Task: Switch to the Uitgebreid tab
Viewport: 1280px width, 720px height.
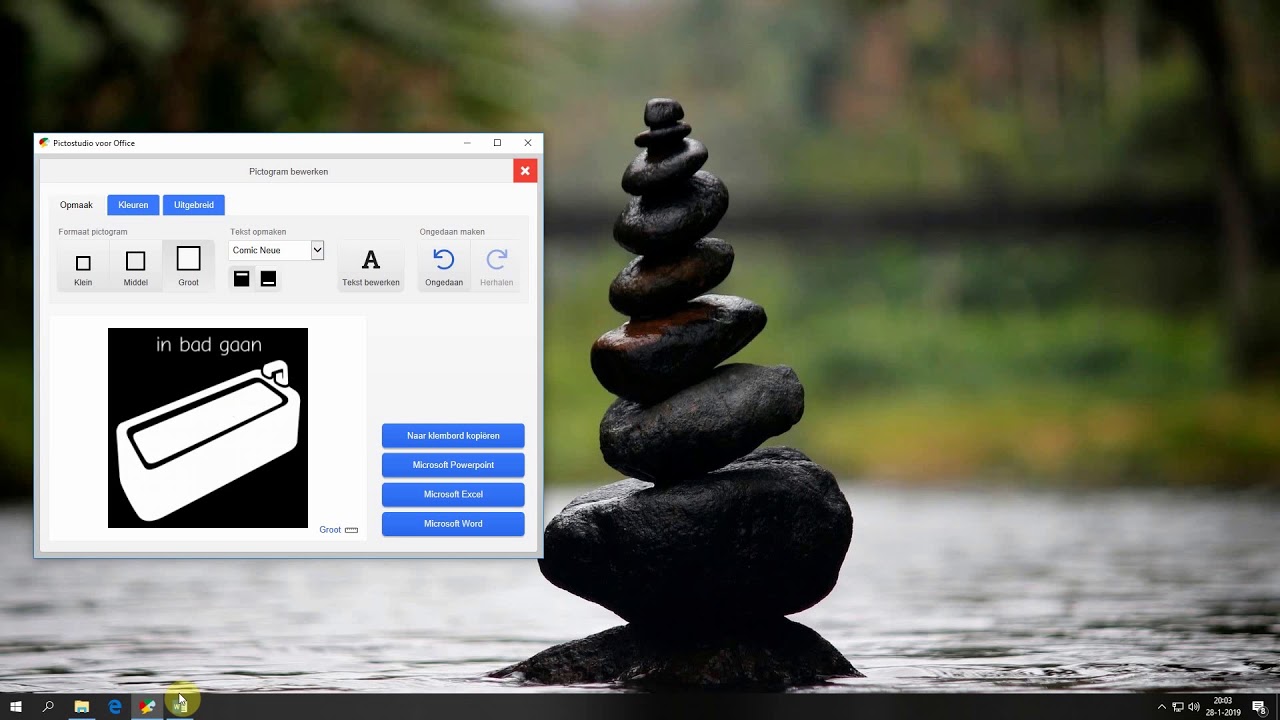Action: coord(194,205)
